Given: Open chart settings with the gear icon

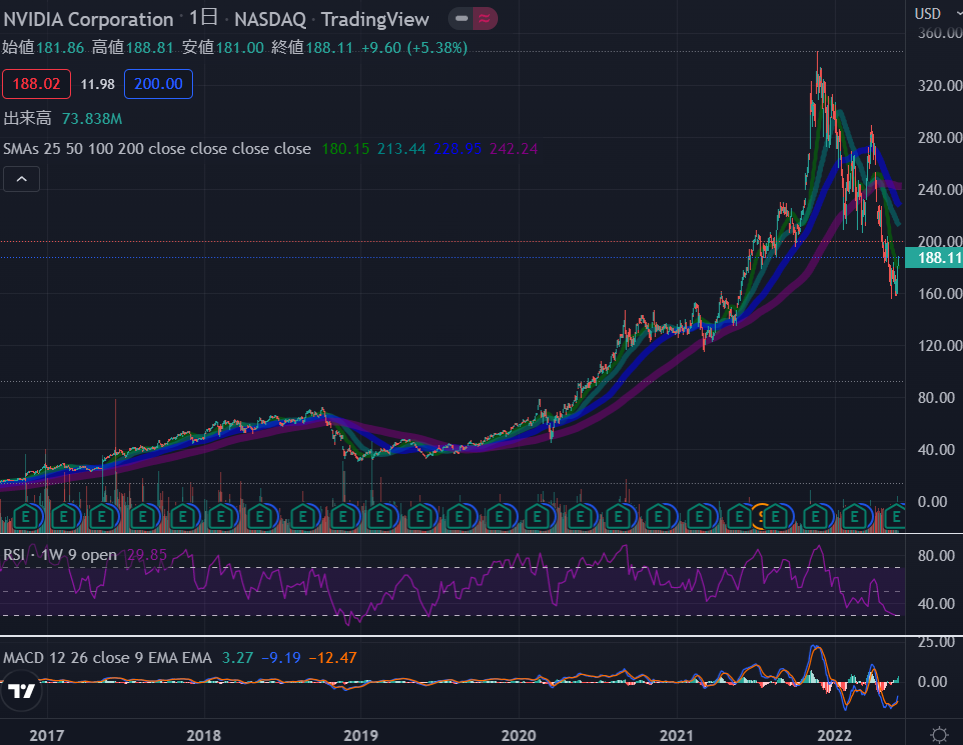Looking at the screenshot, I should 939,735.
